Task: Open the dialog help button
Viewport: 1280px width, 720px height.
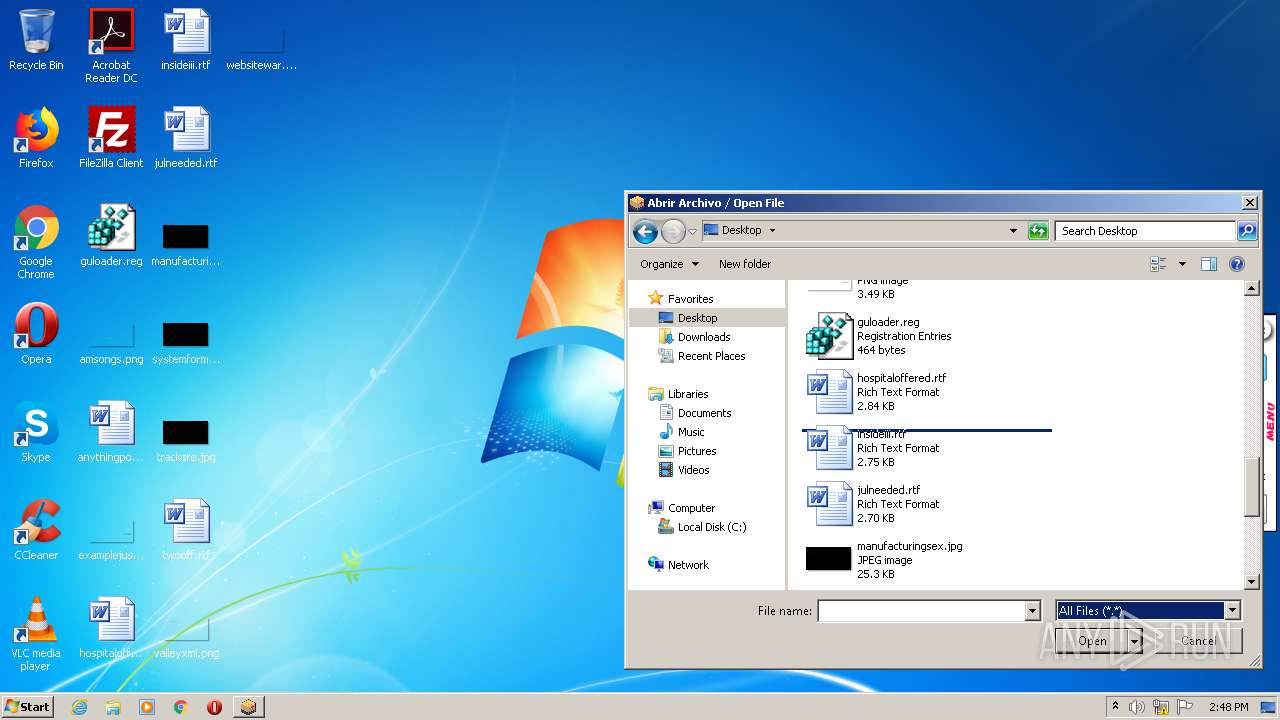Action: 1237,264
